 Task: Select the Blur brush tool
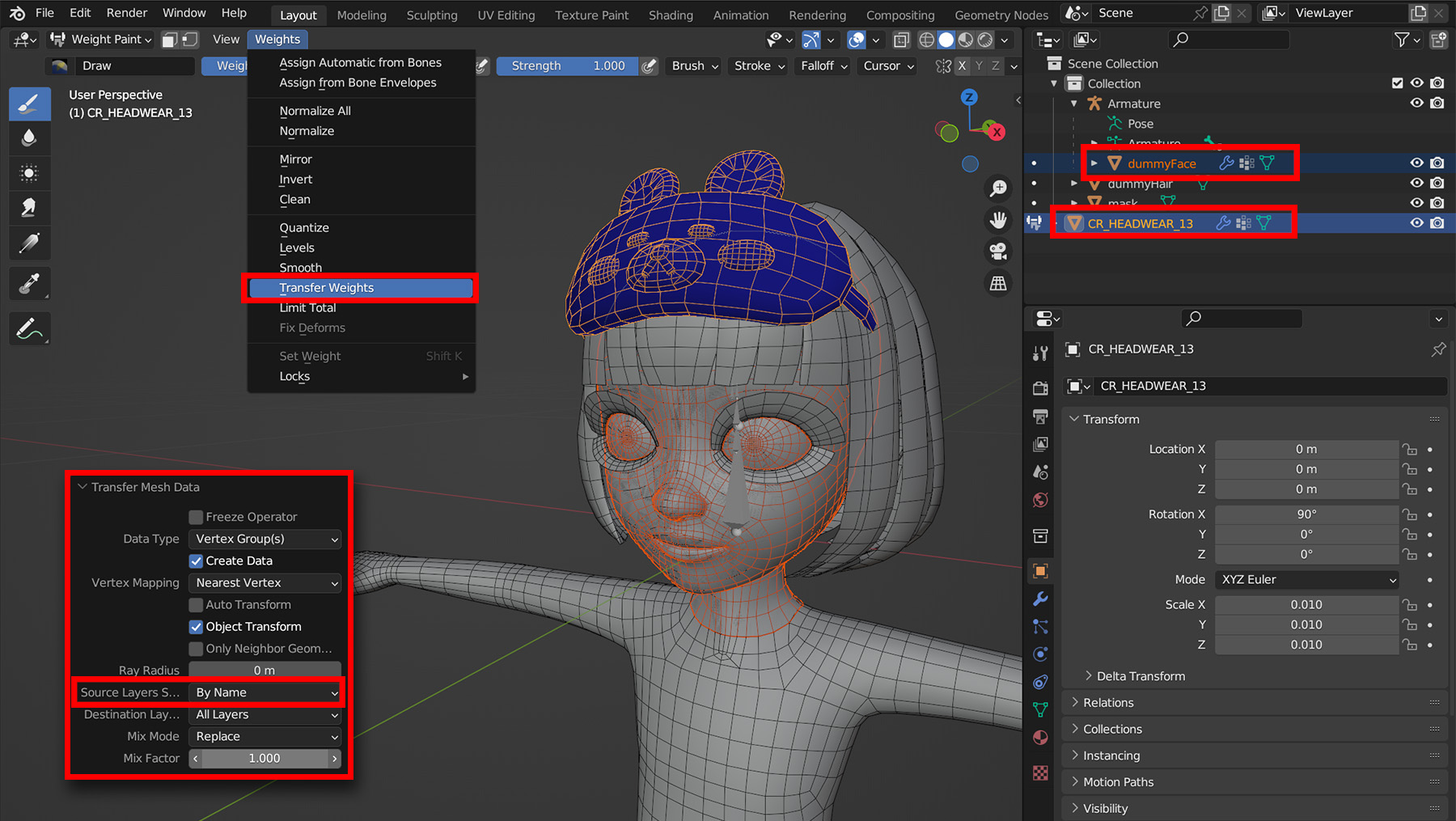click(x=29, y=138)
